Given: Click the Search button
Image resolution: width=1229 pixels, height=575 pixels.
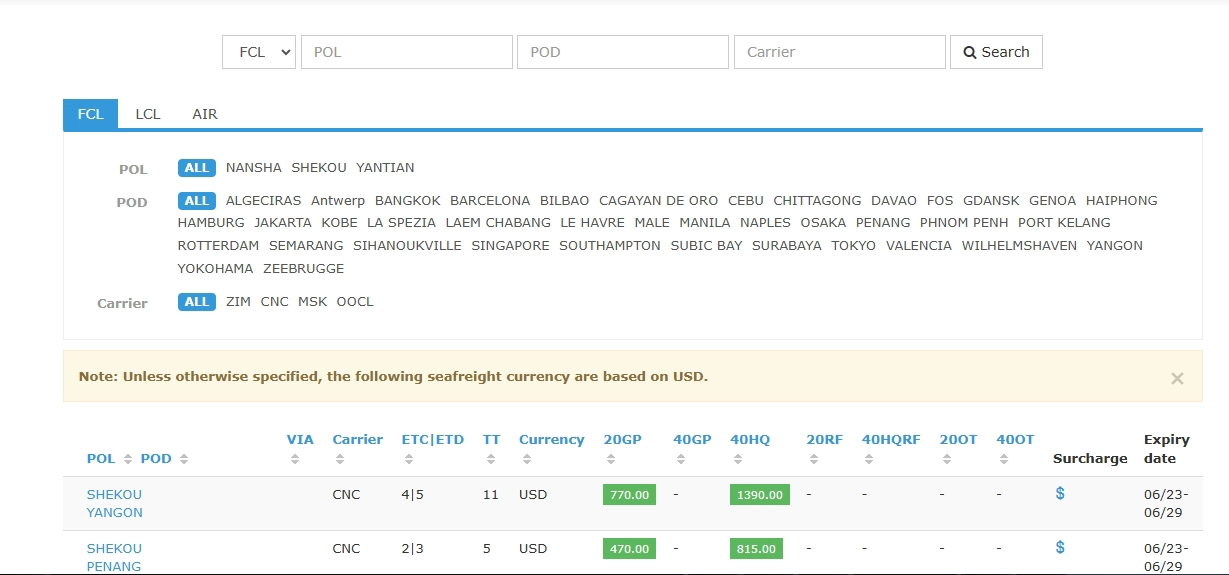Looking at the screenshot, I should pyautogui.click(x=996, y=52).
